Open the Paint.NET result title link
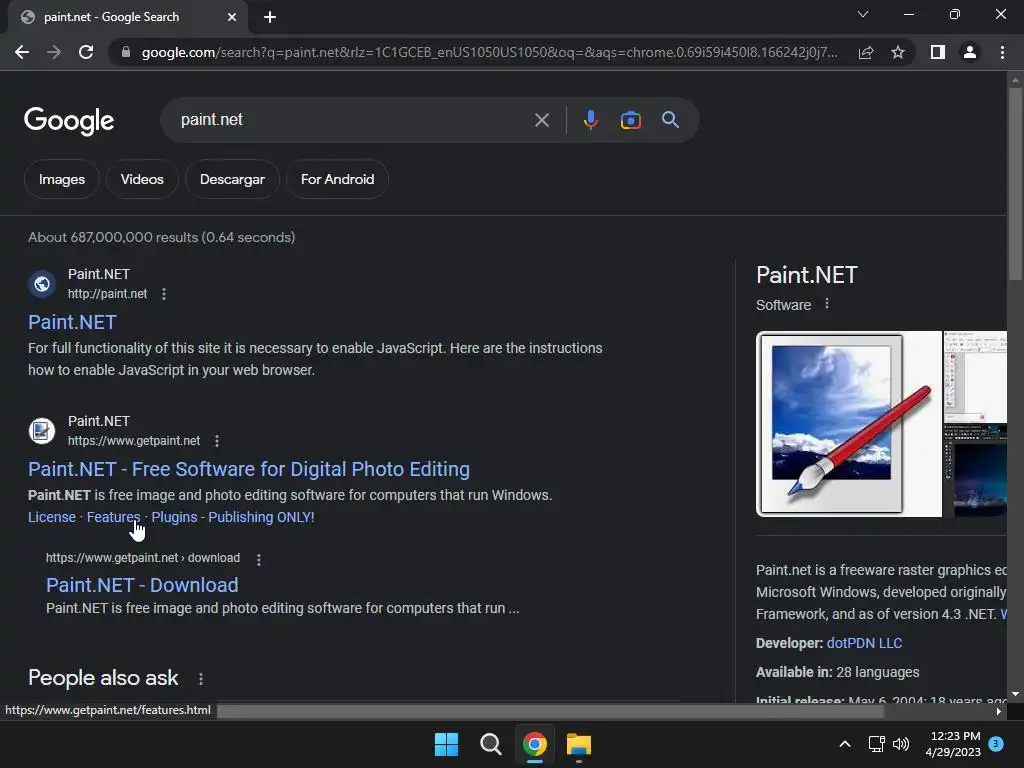 coord(72,322)
